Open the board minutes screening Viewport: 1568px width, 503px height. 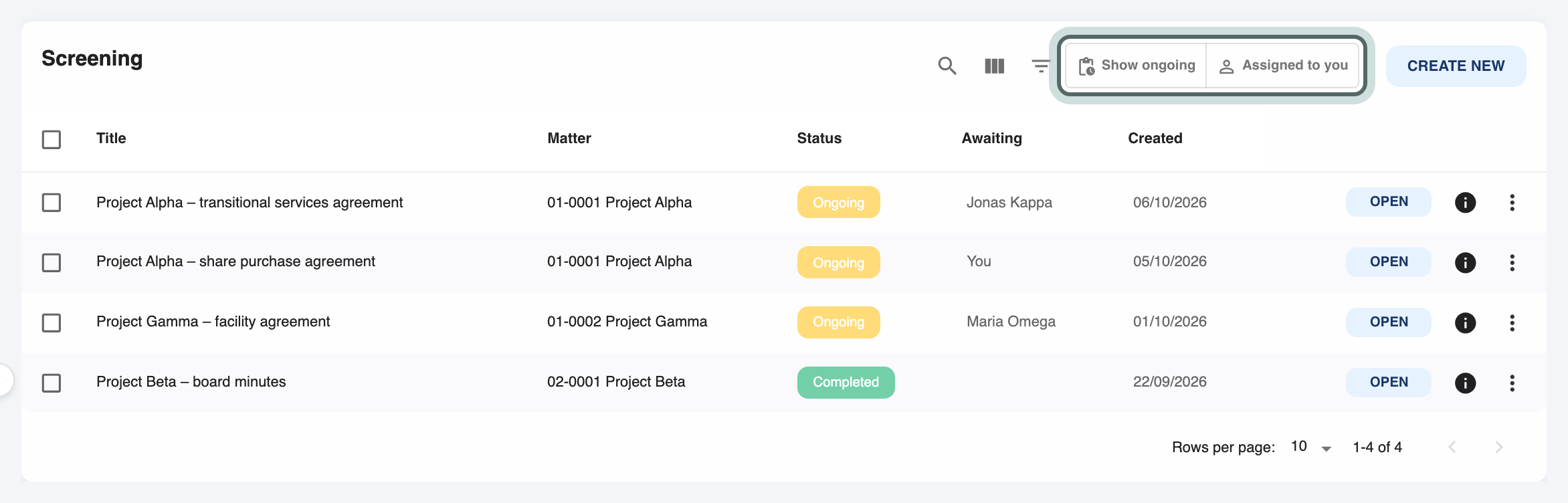1389,383
